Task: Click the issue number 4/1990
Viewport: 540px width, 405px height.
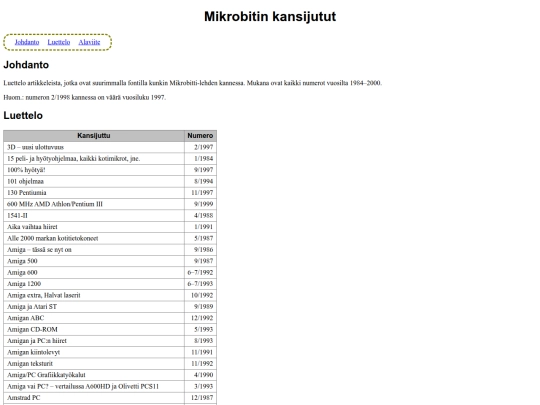Action: click(203, 375)
